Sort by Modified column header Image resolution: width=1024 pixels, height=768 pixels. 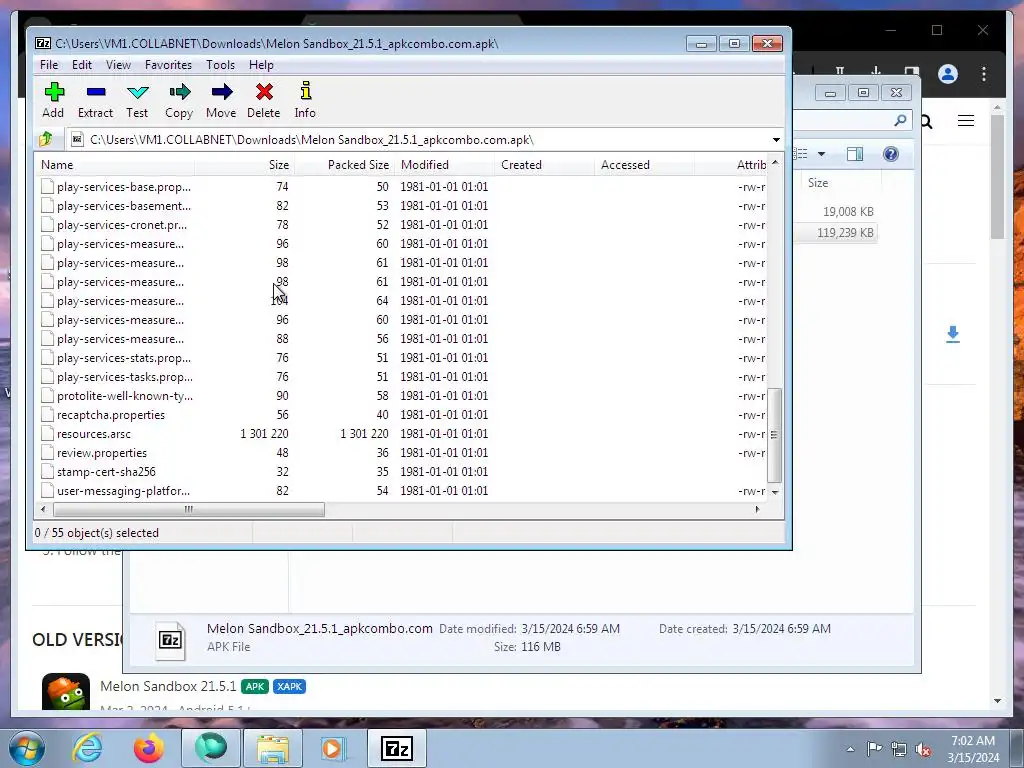444,165
